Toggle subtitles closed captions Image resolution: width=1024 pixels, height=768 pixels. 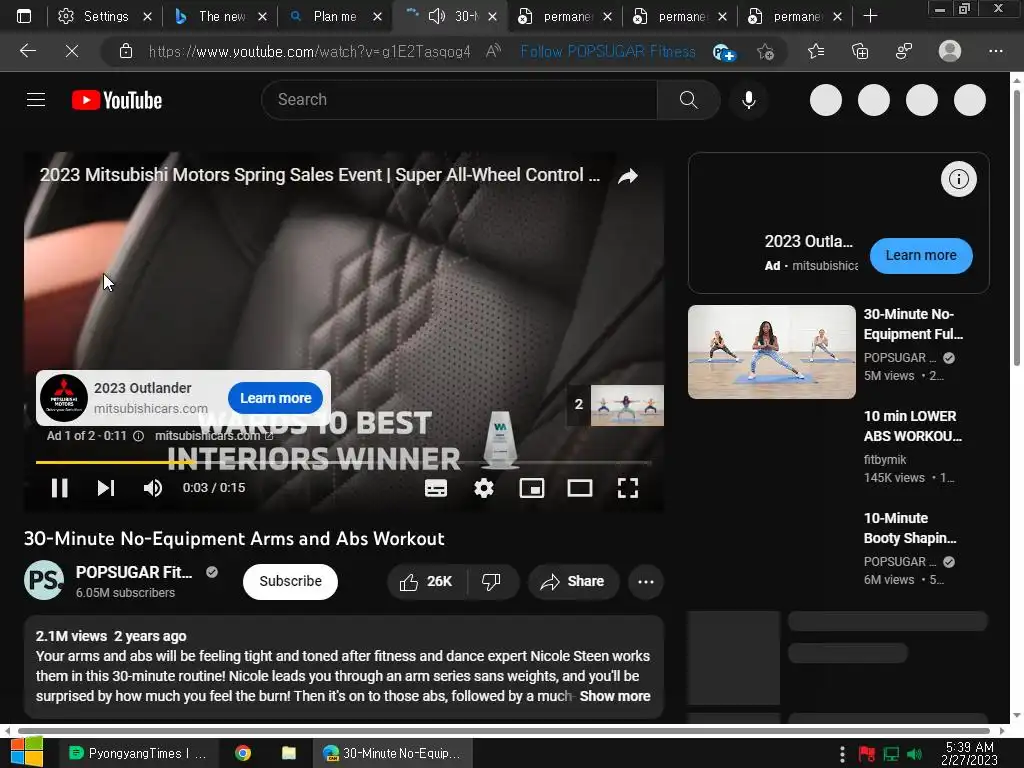click(436, 488)
